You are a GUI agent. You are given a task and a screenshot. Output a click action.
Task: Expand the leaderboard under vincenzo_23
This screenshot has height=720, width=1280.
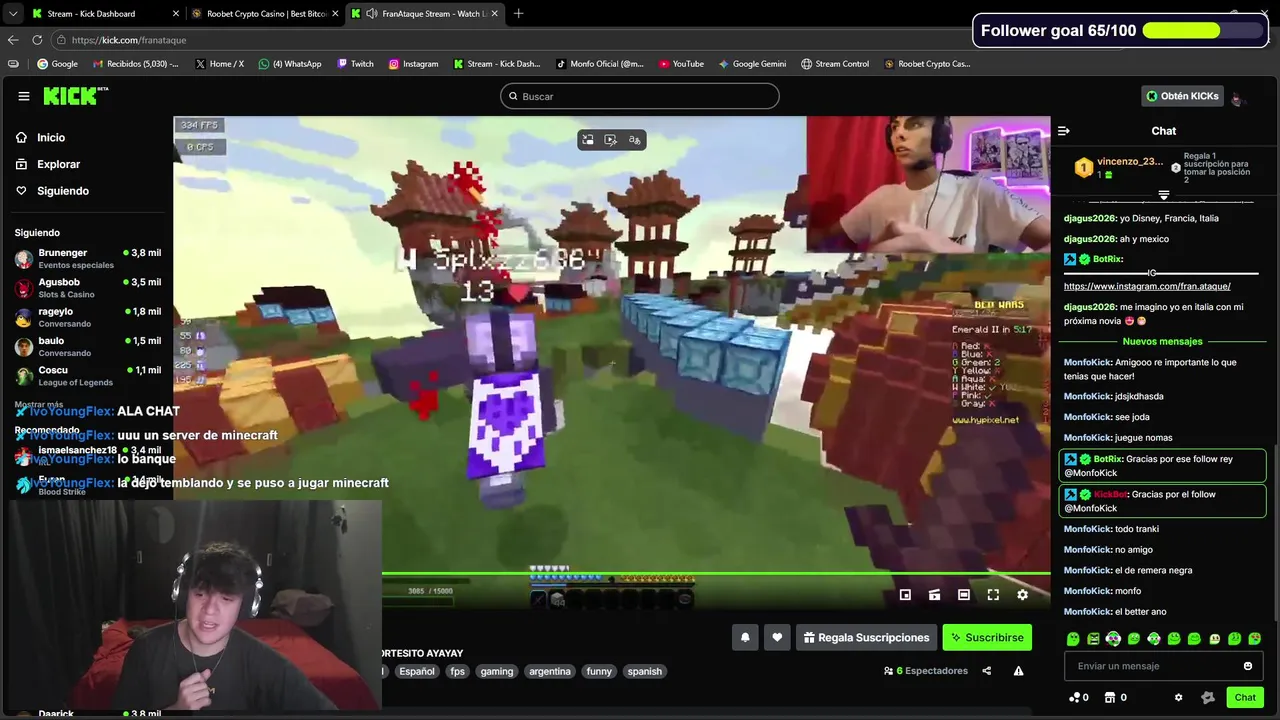coord(1164,195)
